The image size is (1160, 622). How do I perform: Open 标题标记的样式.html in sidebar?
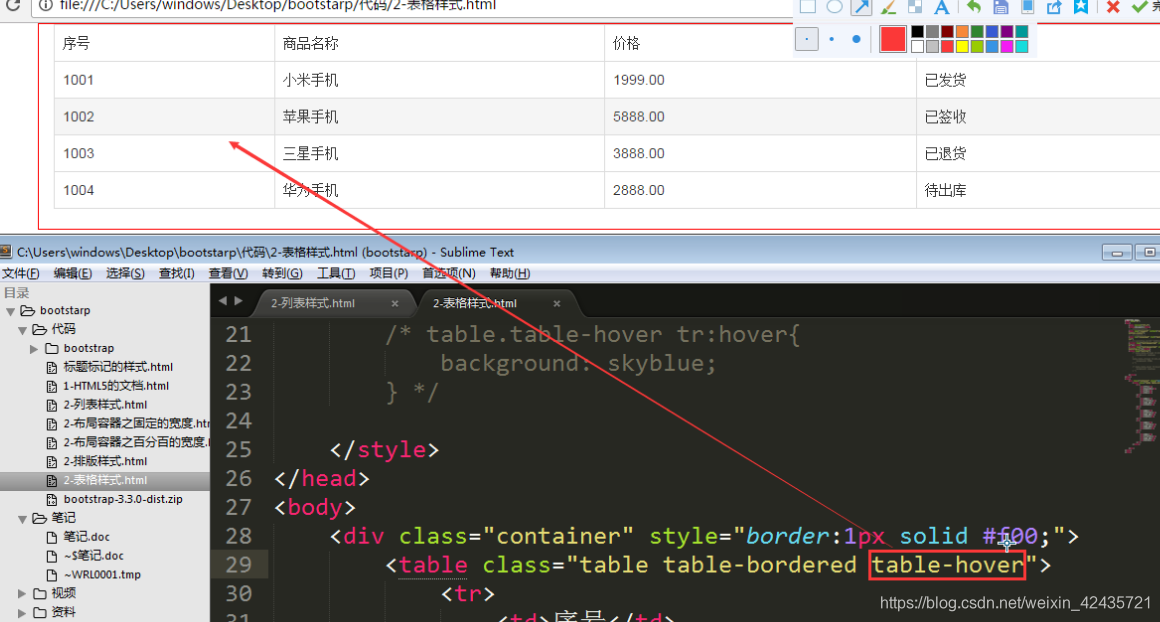point(118,367)
